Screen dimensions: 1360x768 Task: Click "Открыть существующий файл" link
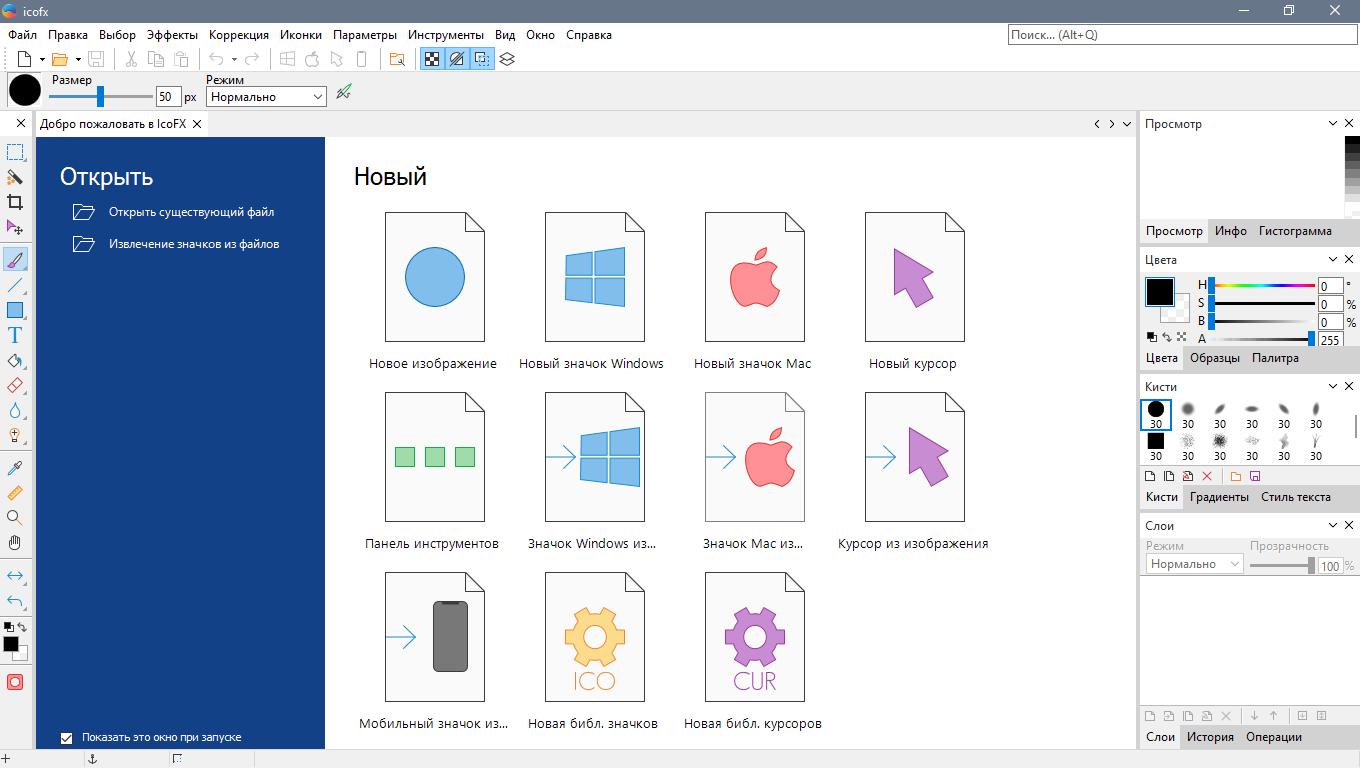pyautogui.click(x=191, y=212)
